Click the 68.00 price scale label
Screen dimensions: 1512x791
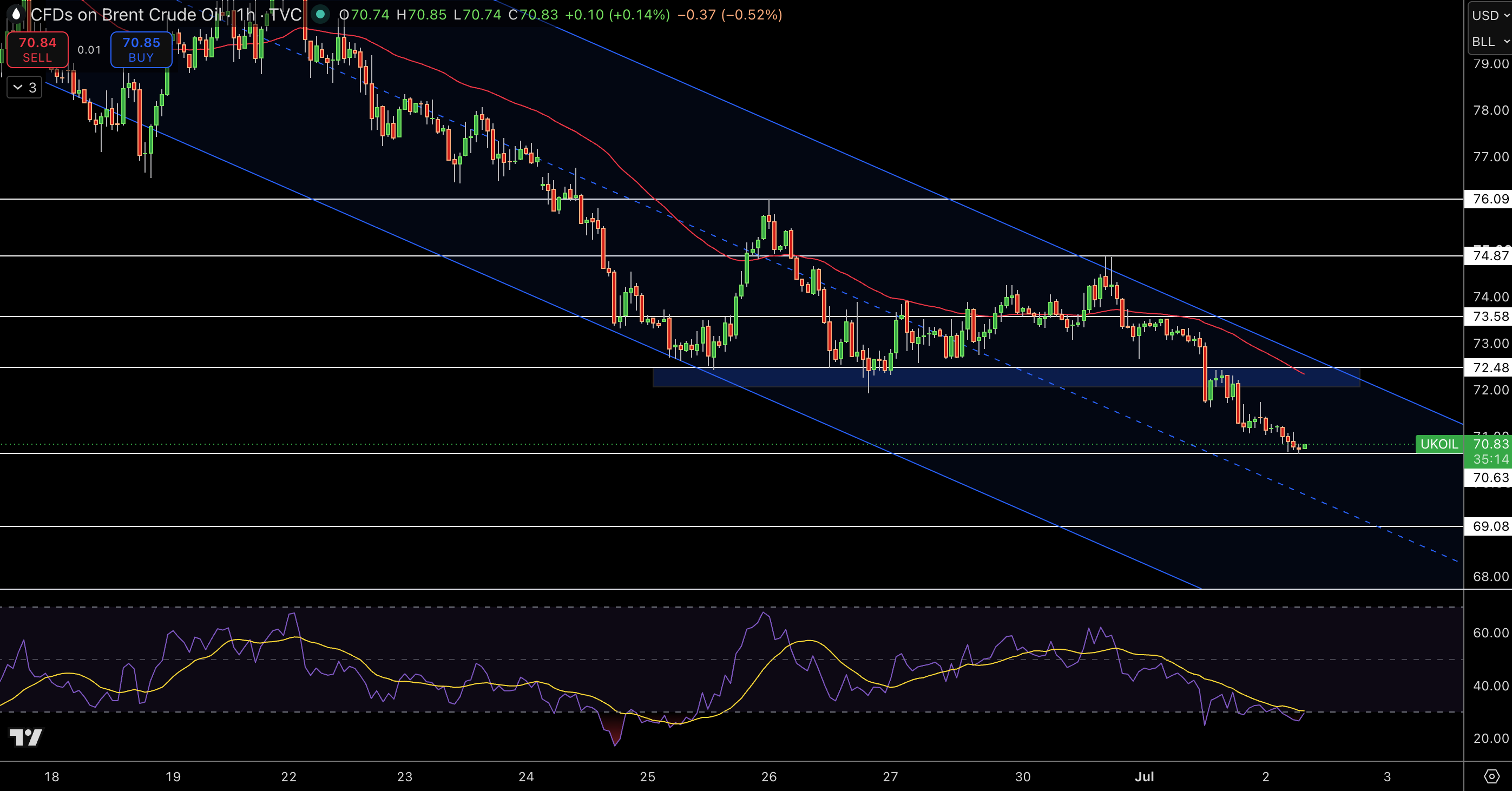1490,577
